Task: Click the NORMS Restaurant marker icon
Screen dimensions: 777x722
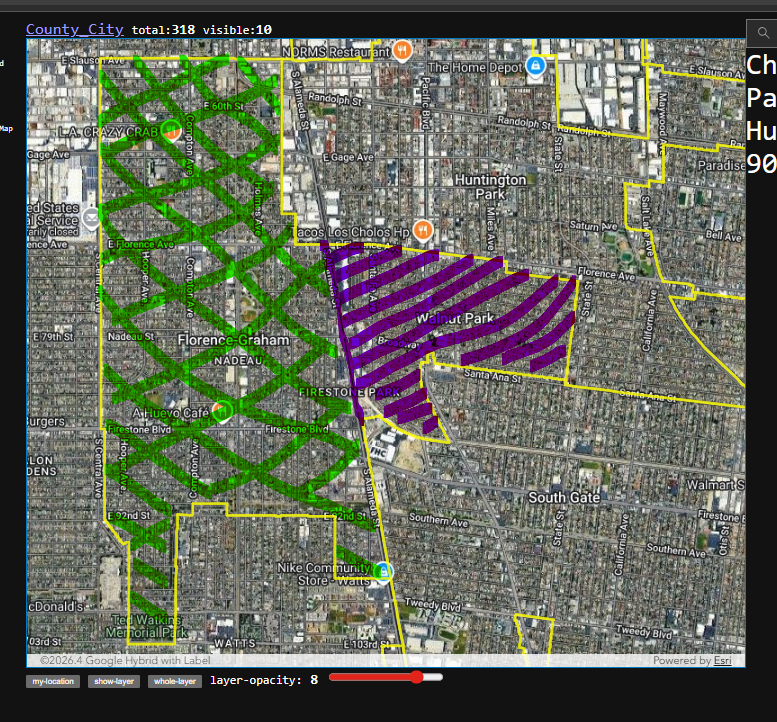Action: (x=402, y=50)
